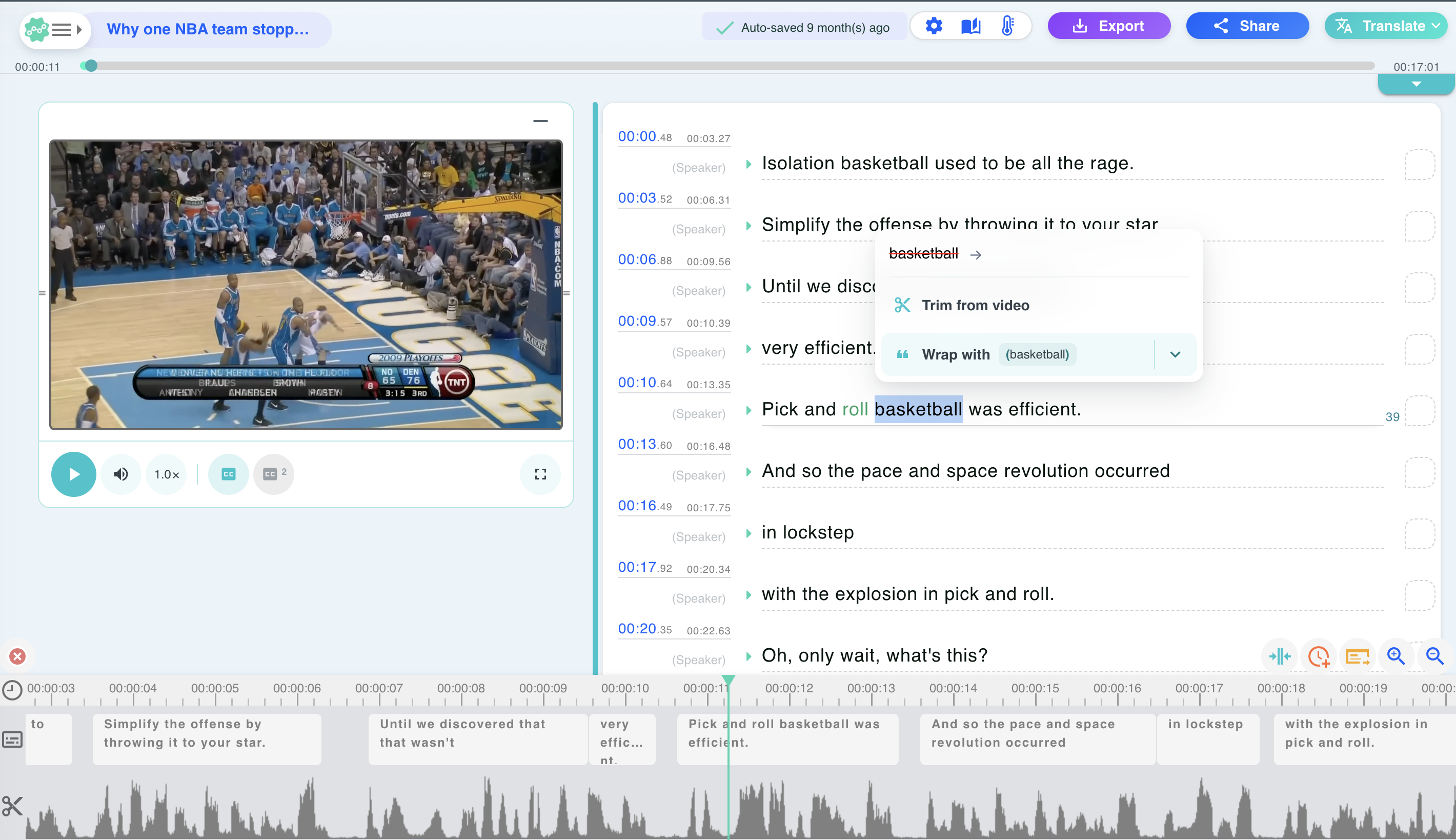Viewport: 1456px width, 840px height.
Task: Mute the video with the volume icon
Action: click(x=120, y=474)
